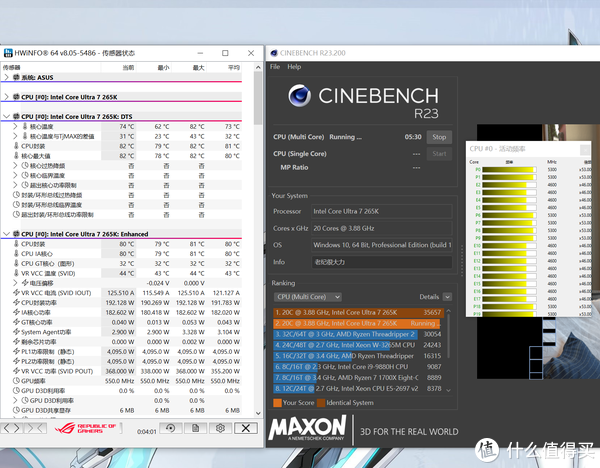The image size is (600, 468).
Task: Open the Help menu in Cinebench
Action: point(294,67)
